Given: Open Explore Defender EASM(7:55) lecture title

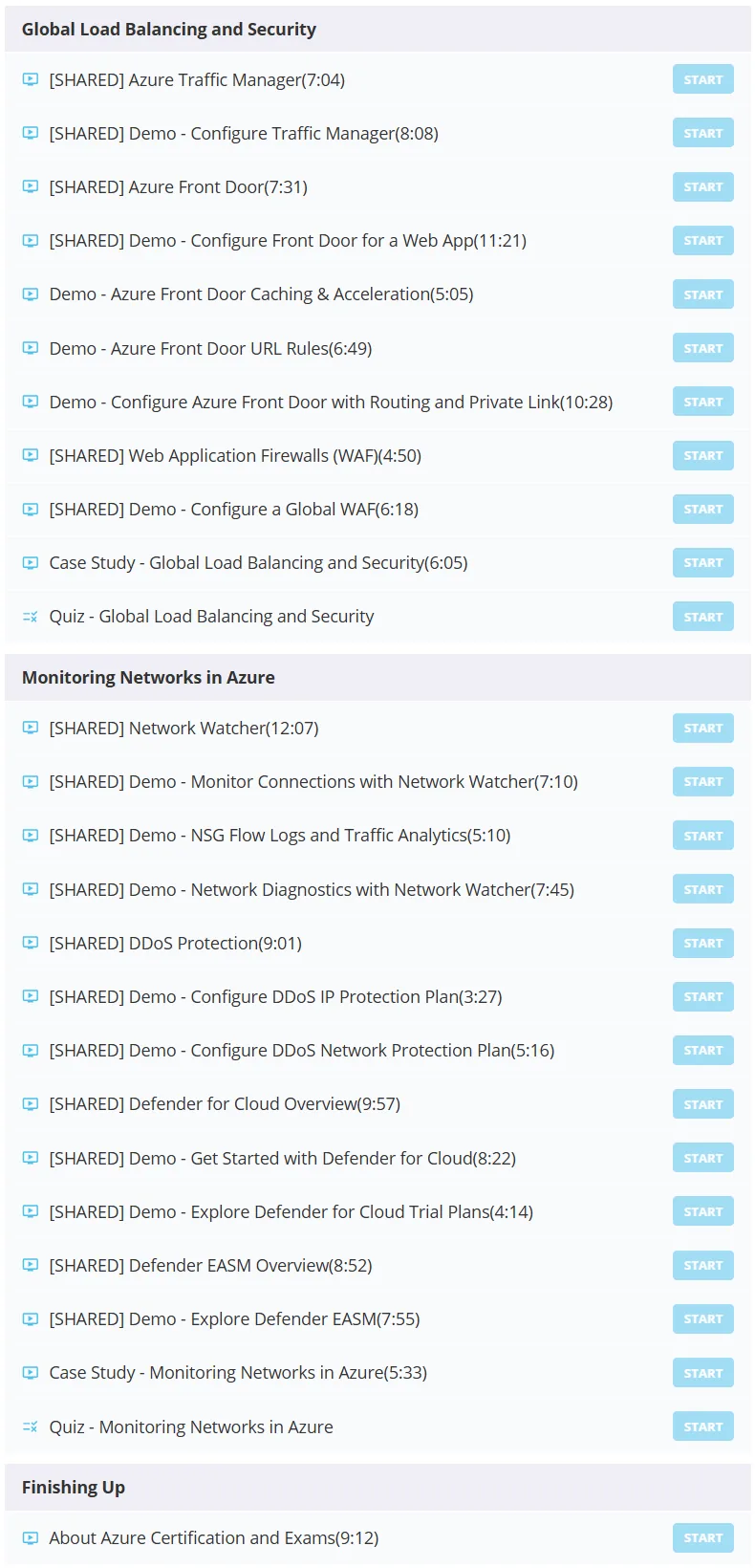Looking at the screenshot, I should pyautogui.click(x=234, y=1318).
